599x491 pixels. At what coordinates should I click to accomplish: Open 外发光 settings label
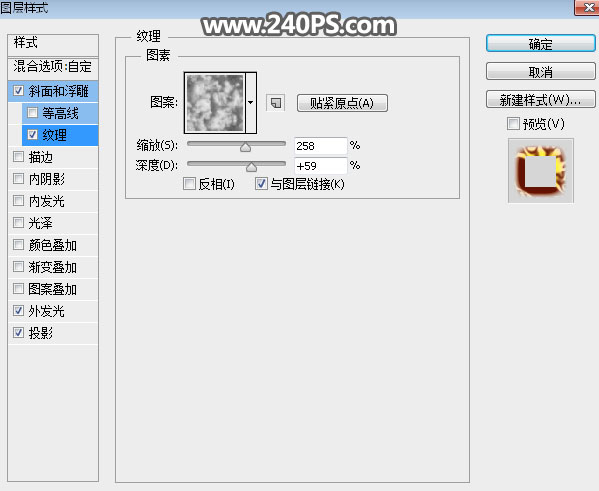point(46,311)
